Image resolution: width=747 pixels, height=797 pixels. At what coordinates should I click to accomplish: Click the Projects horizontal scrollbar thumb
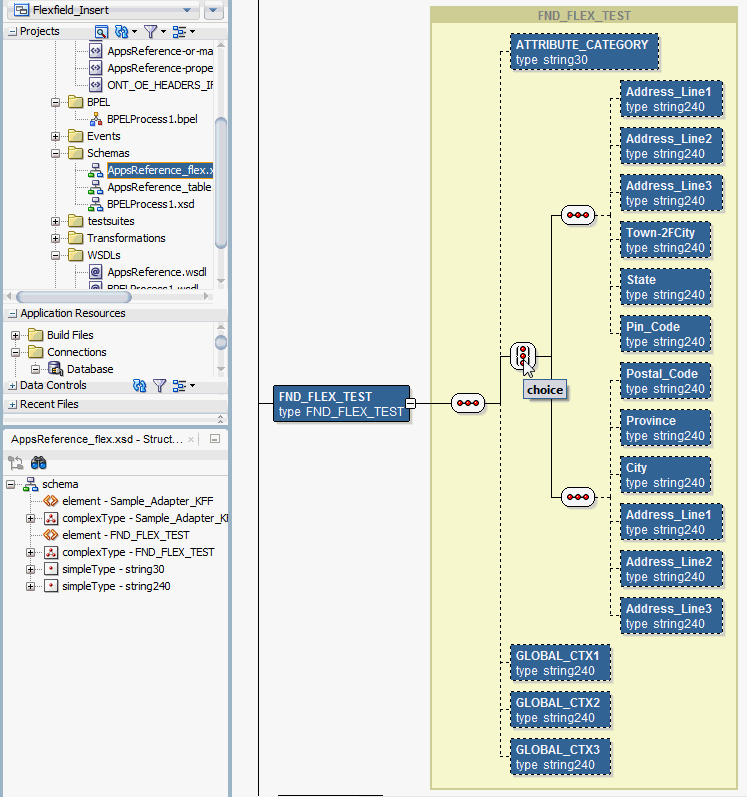click(x=74, y=296)
